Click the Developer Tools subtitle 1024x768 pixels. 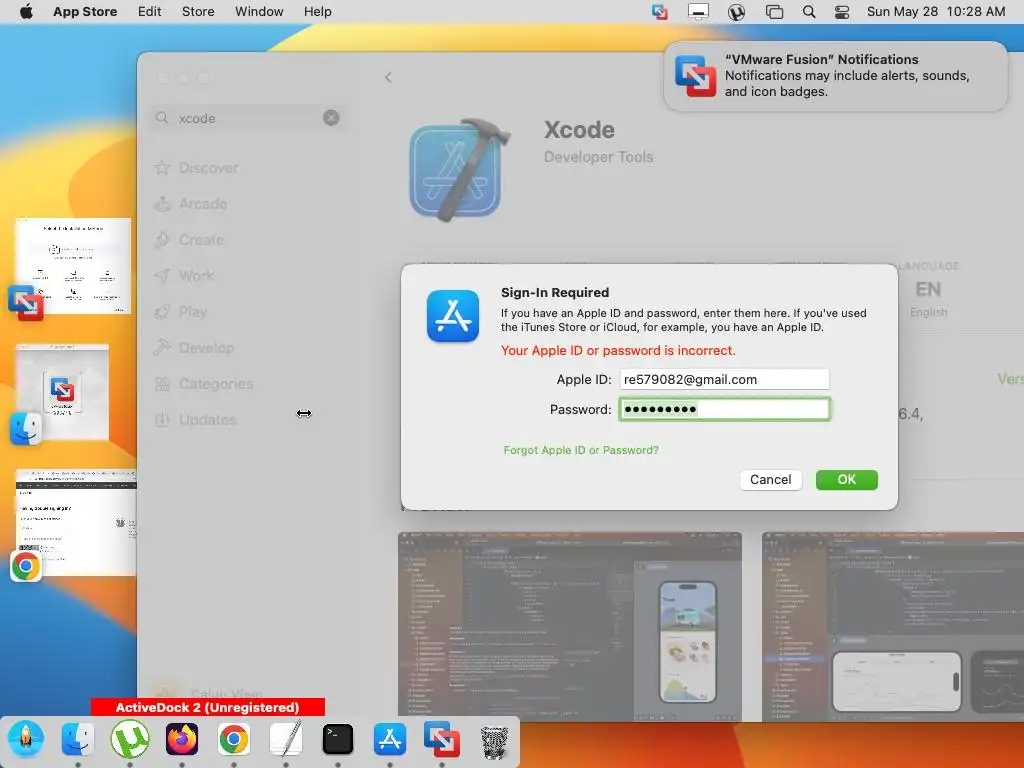(598, 157)
